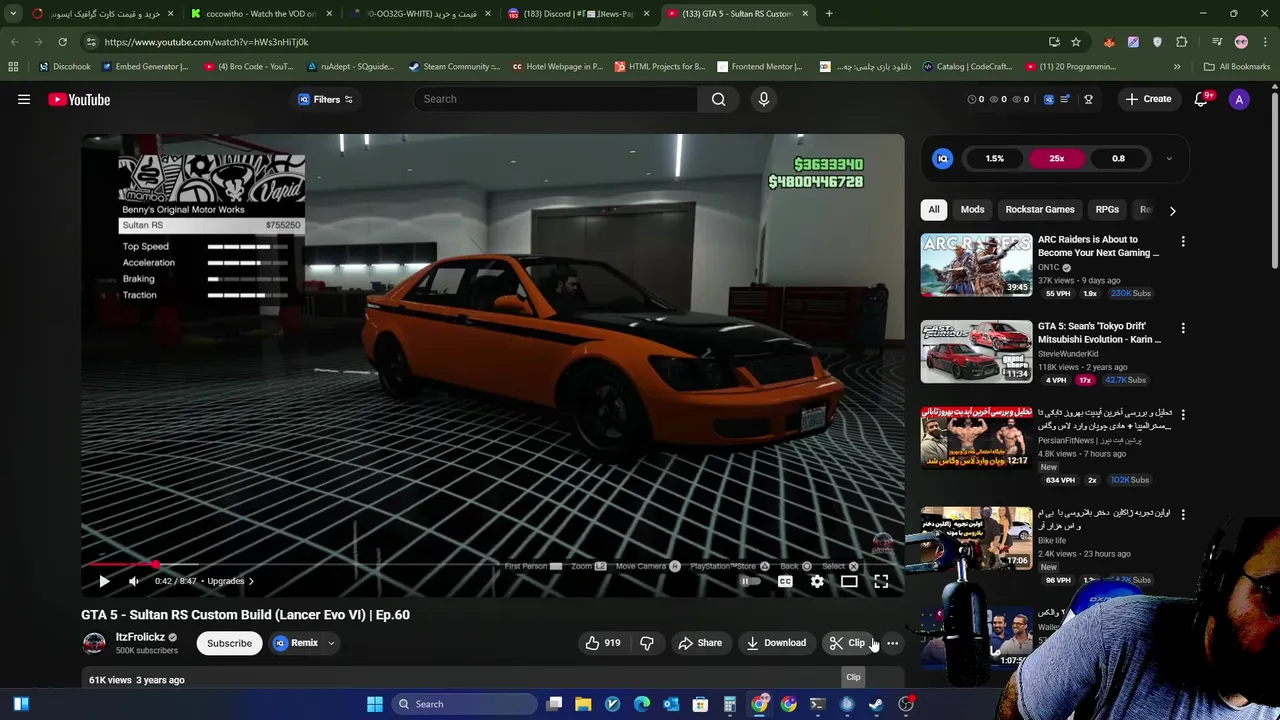The width and height of the screenshot is (1280, 720).
Task: Focus the YouTube search box
Action: 555,99
